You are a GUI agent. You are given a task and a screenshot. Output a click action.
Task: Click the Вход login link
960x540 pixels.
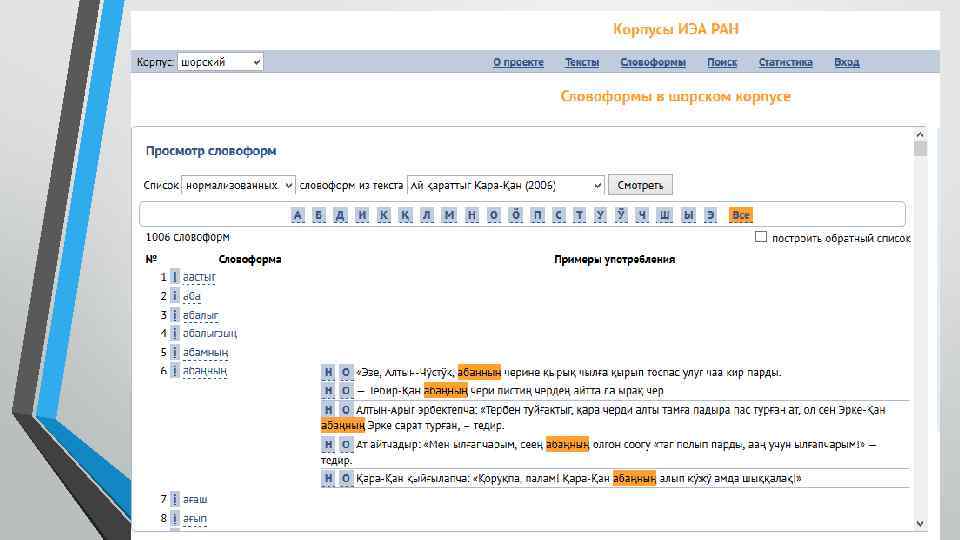(847, 62)
